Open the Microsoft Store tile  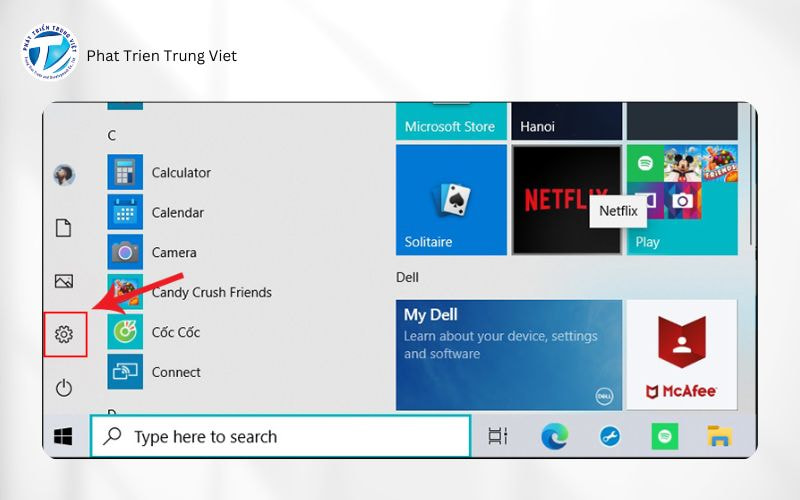450,121
